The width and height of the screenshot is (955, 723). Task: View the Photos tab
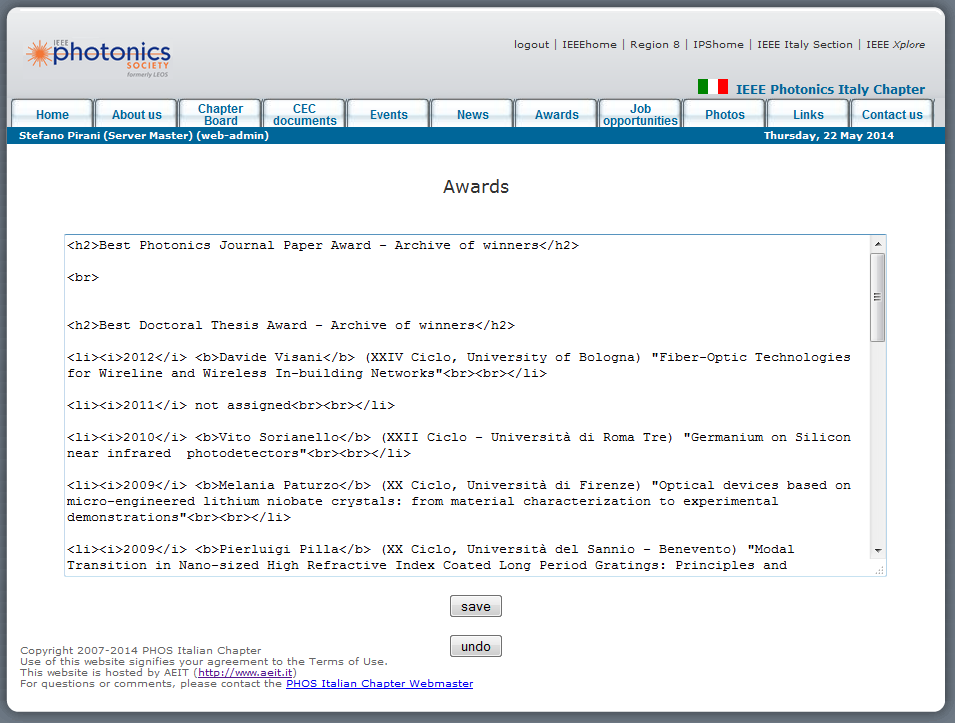(725, 115)
